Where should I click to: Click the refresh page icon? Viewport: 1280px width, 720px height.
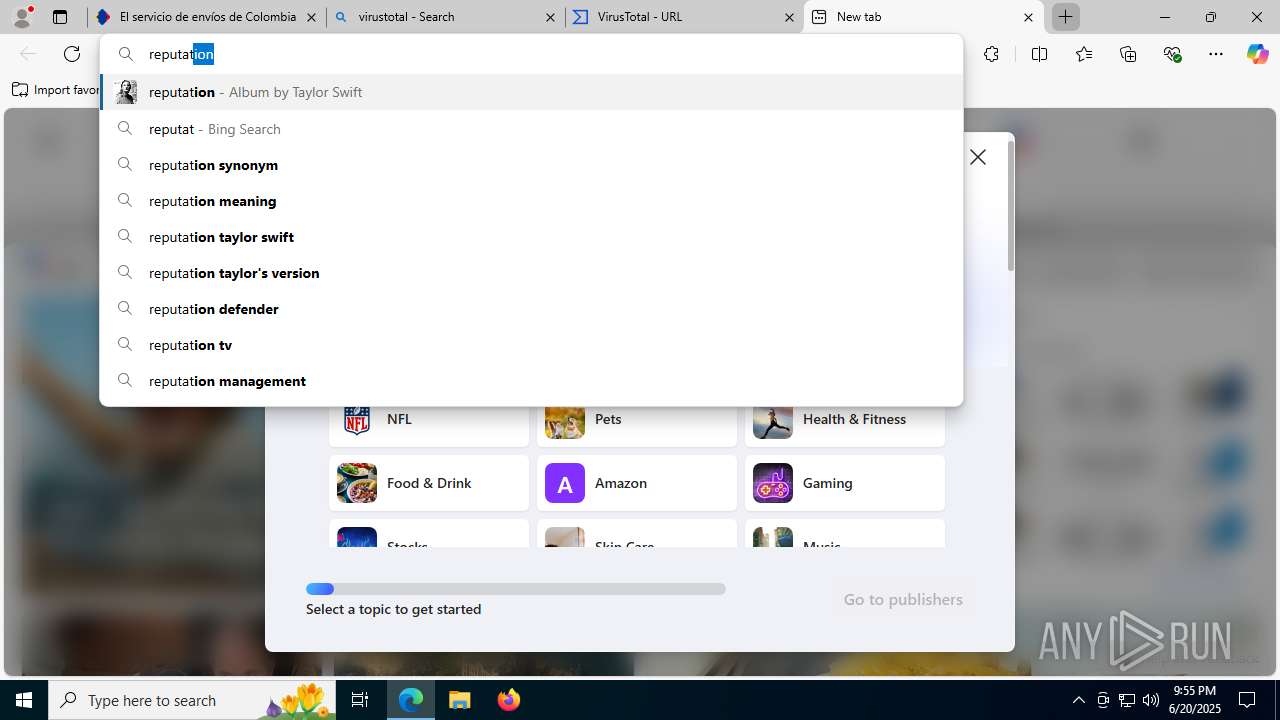(72, 54)
